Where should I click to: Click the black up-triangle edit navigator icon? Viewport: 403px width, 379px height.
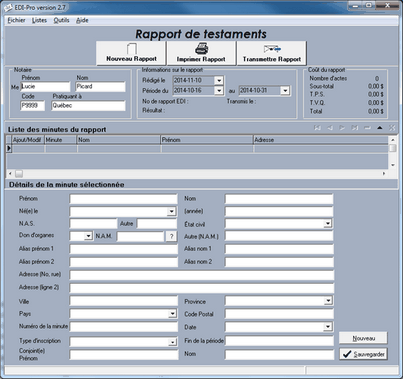[x=379, y=128]
